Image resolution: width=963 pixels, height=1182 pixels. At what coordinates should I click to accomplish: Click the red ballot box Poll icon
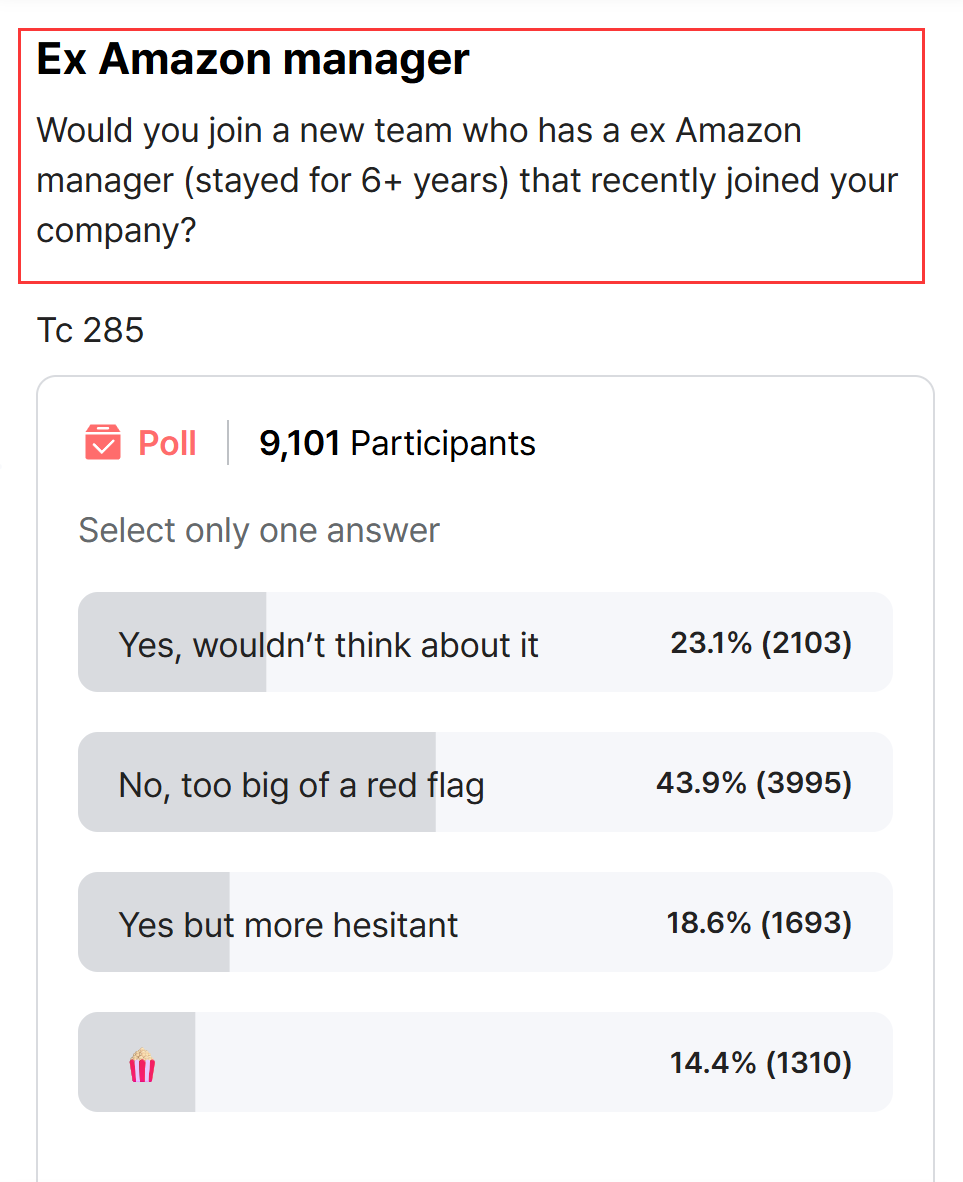[x=103, y=442]
